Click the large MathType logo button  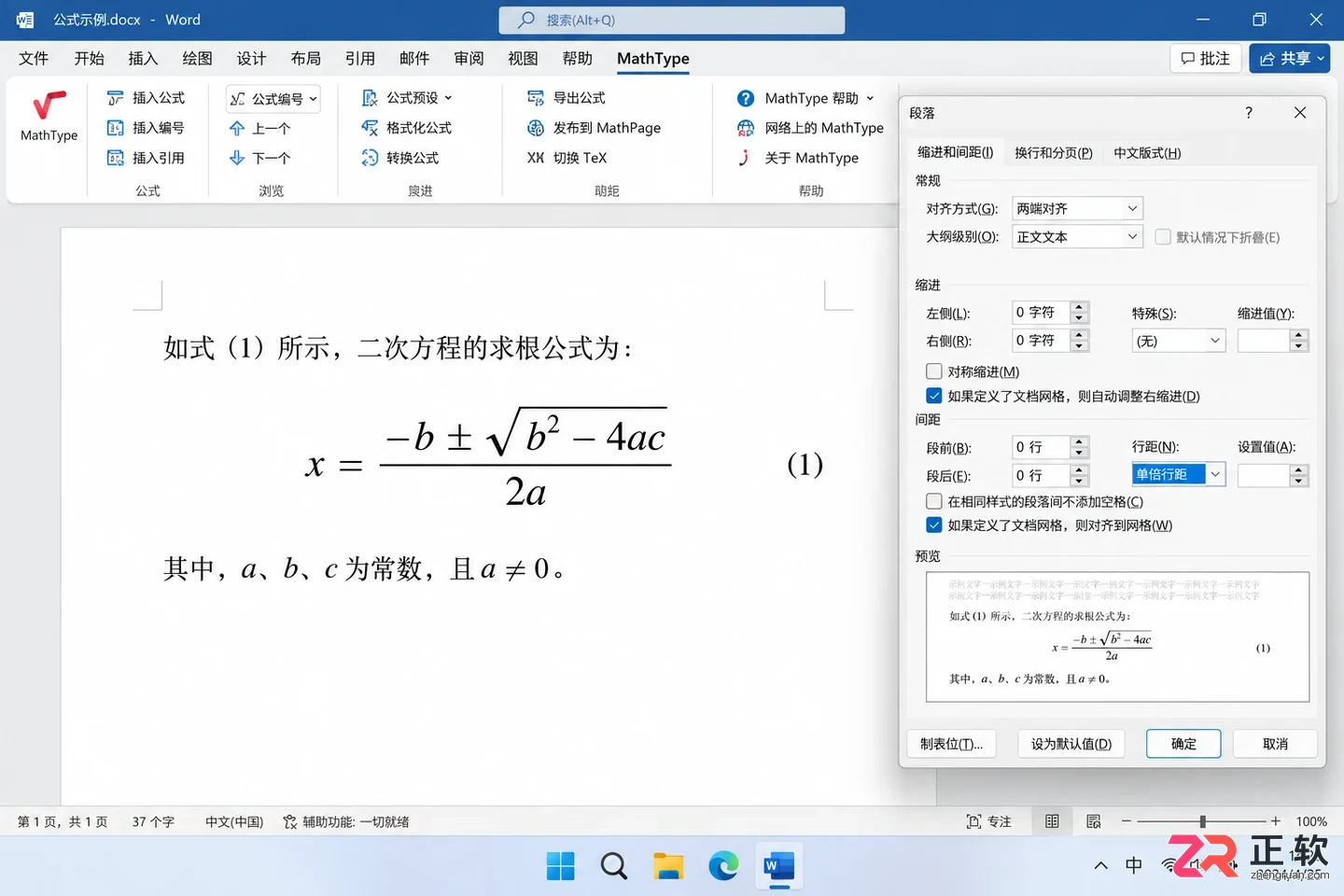49,117
